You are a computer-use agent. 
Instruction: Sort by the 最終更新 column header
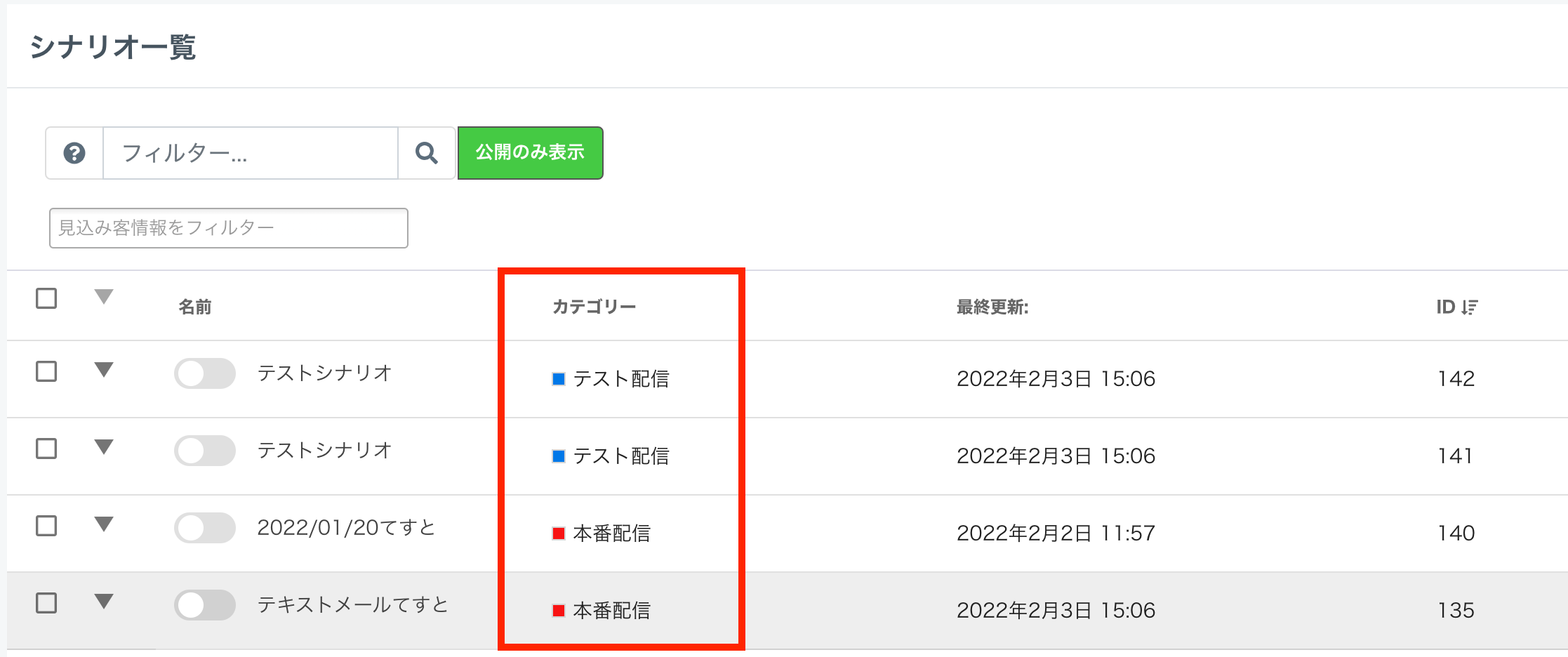(x=992, y=307)
